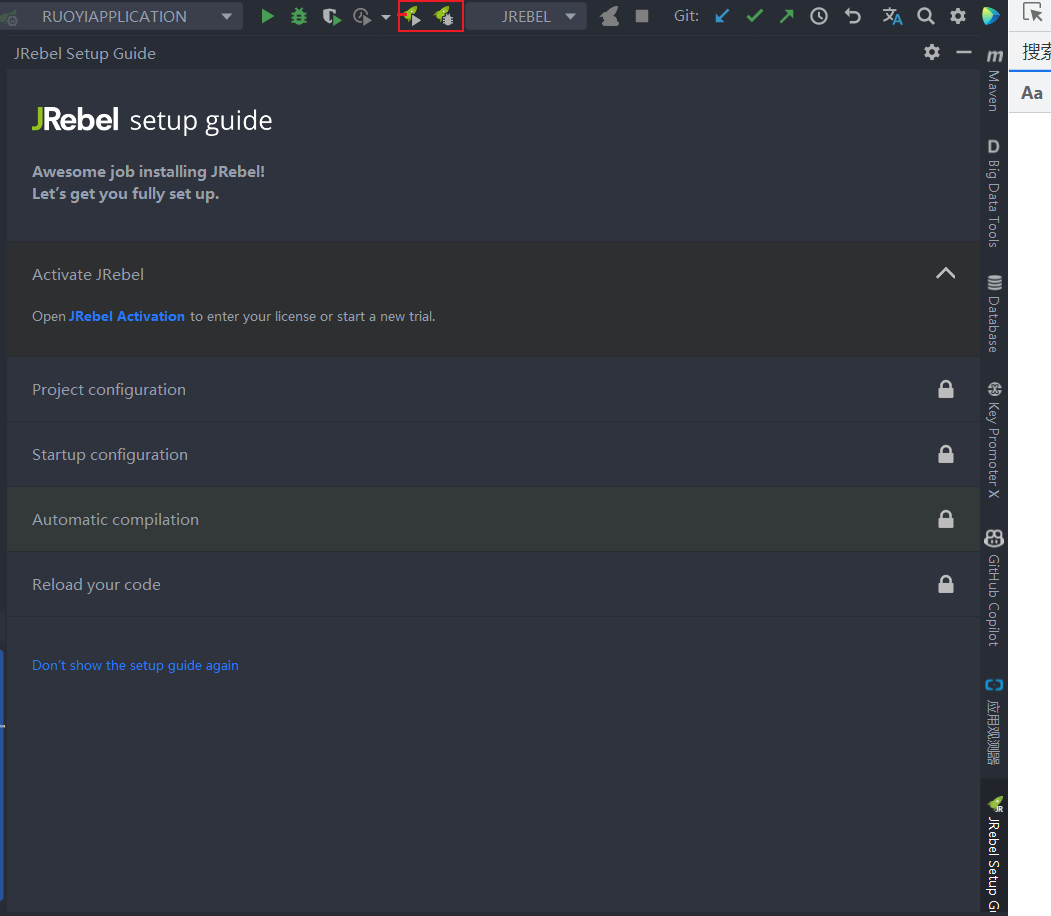
Task: Stop the running process square icon
Action: [x=641, y=16]
